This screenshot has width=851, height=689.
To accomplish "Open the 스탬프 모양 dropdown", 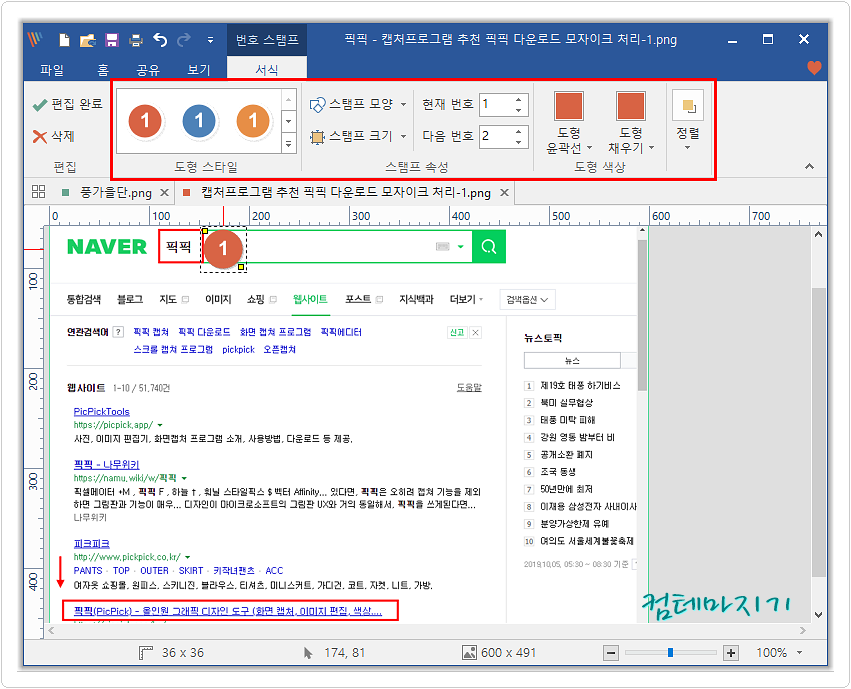I will pos(358,104).
